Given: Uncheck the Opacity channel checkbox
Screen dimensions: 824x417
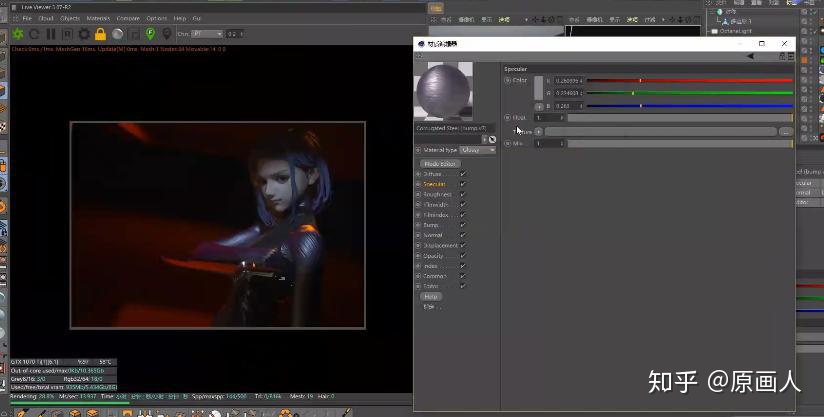Looking at the screenshot, I should [x=463, y=256].
